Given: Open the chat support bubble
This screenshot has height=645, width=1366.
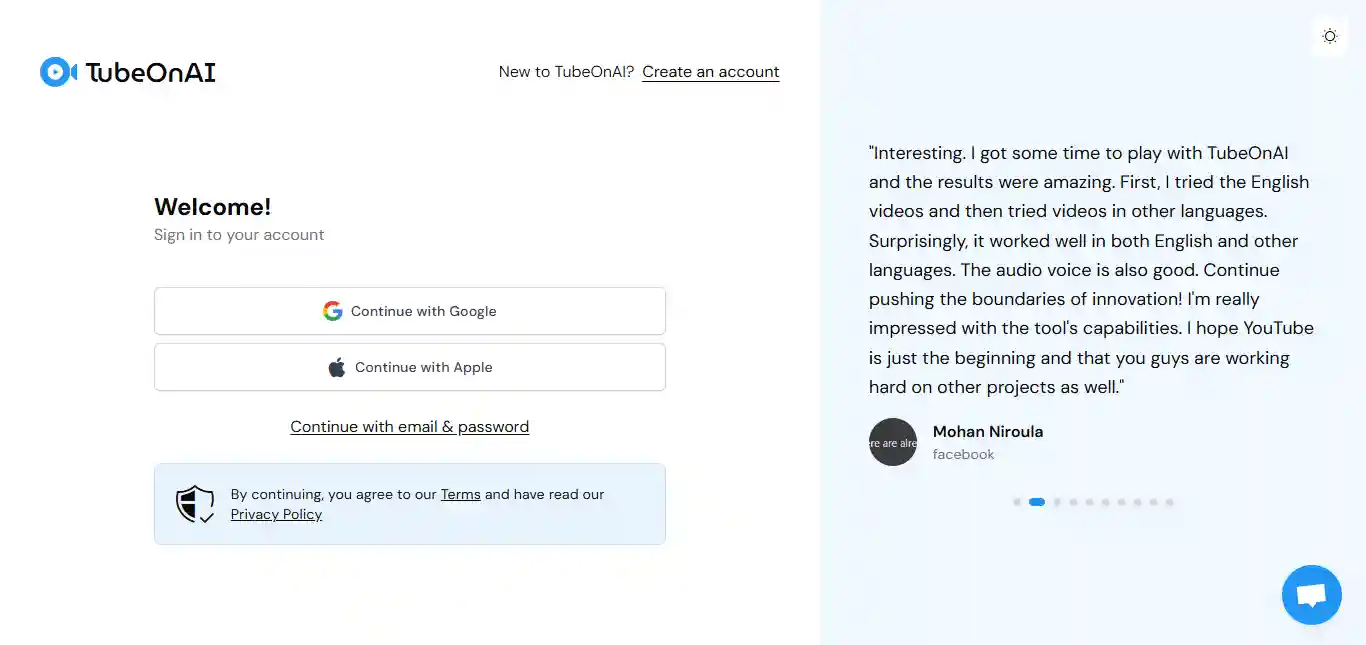Looking at the screenshot, I should click(1311, 595).
